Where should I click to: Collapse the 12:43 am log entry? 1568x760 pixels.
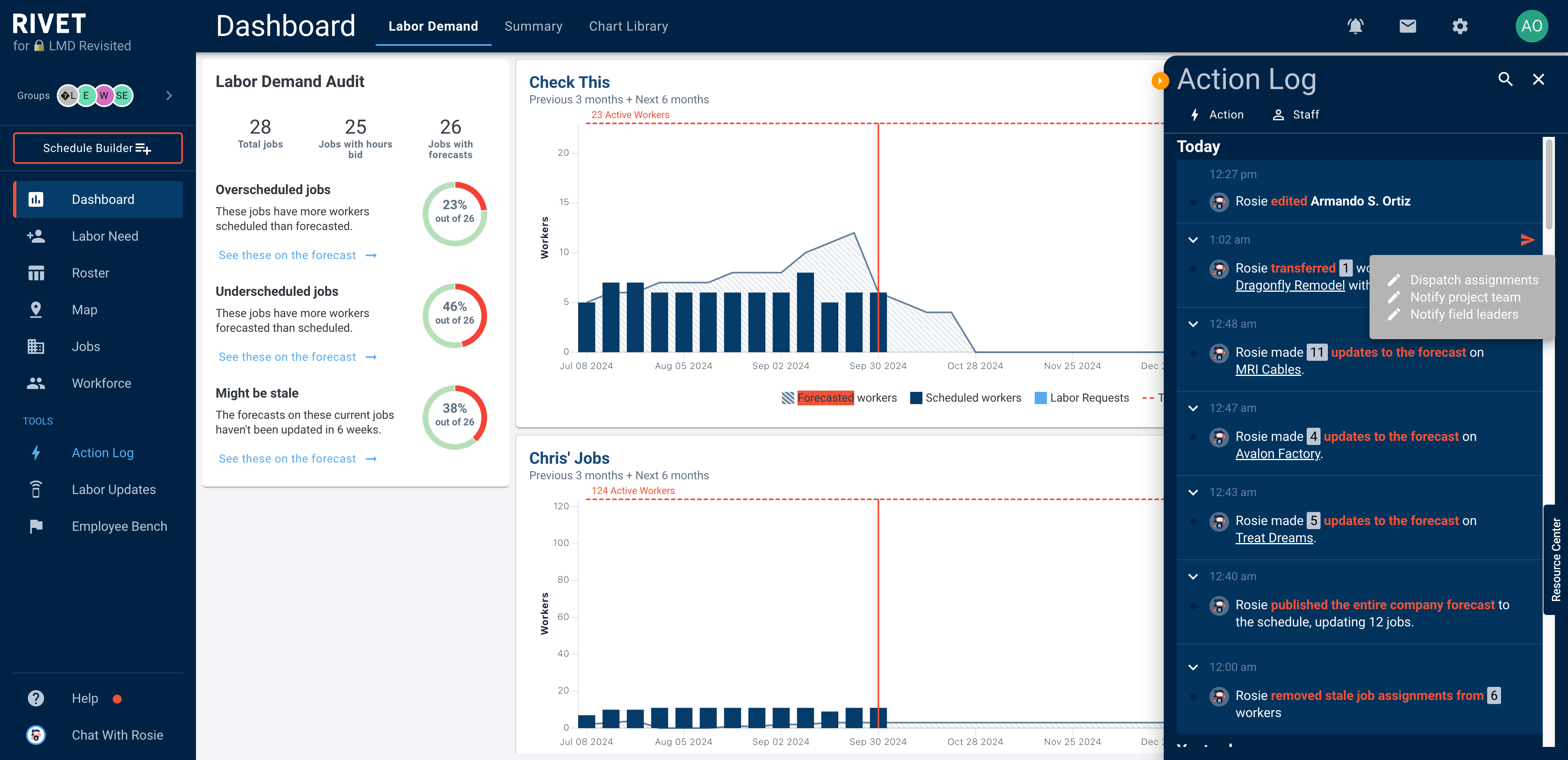1193,492
